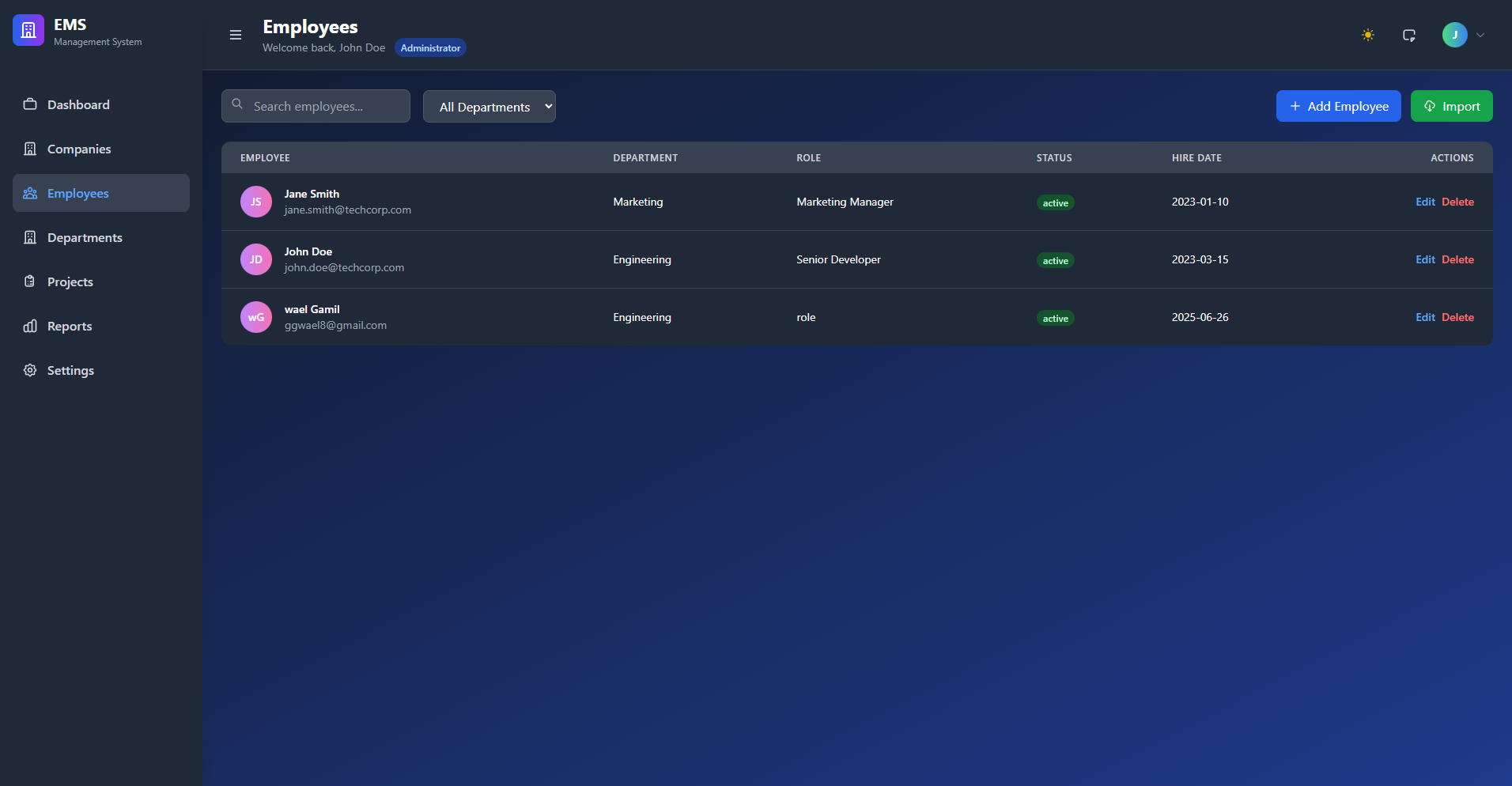Open the Reports section
Viewport: 1512px width, 786px height.
point(69,326)
